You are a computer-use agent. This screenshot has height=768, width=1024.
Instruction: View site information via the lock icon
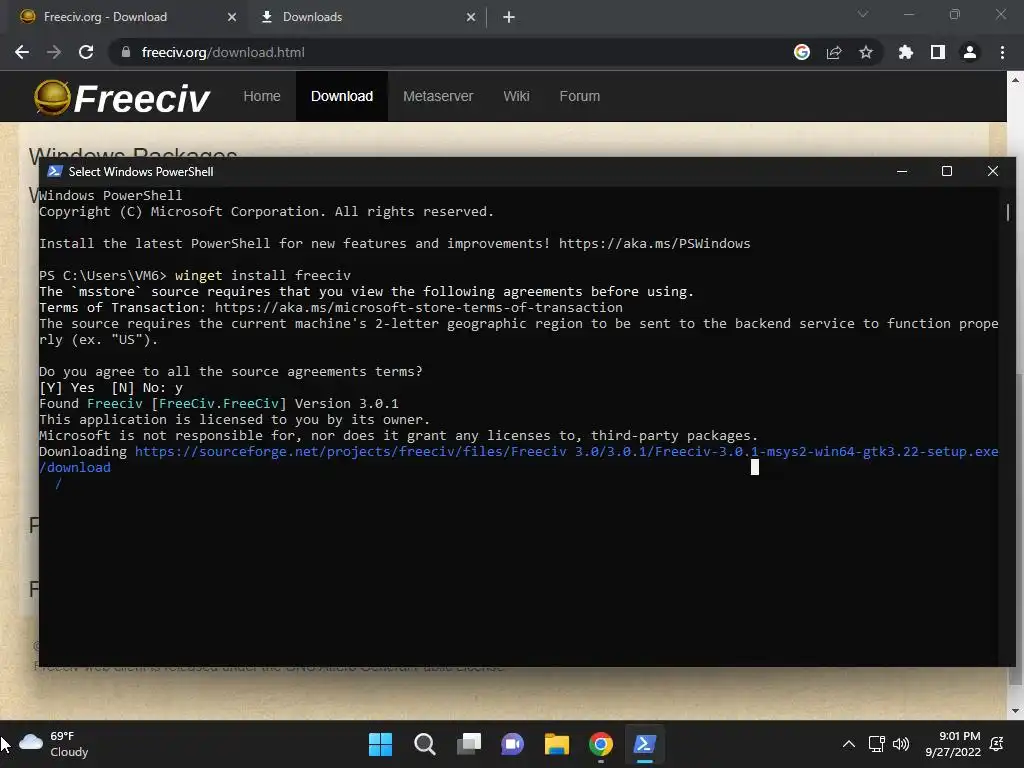pos(126,52)
